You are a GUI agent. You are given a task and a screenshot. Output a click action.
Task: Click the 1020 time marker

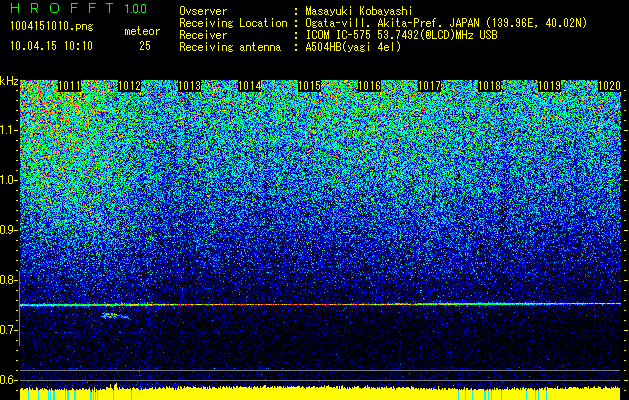click(609, 86)
